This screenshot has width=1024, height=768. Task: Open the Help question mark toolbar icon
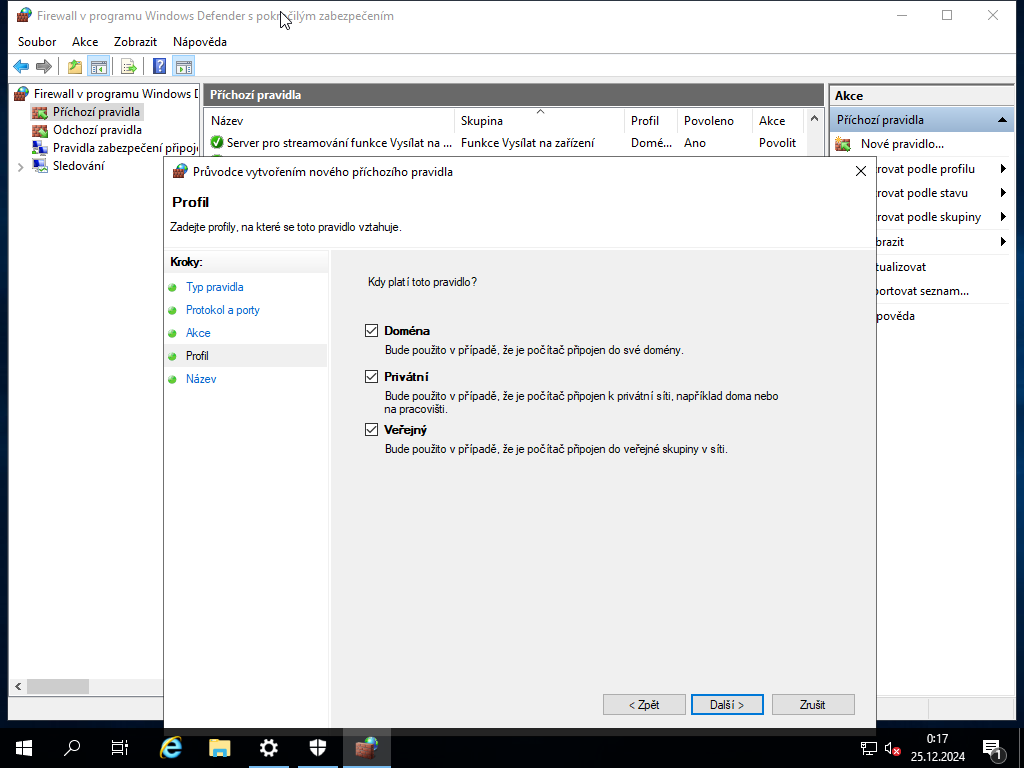click(158, 66)
